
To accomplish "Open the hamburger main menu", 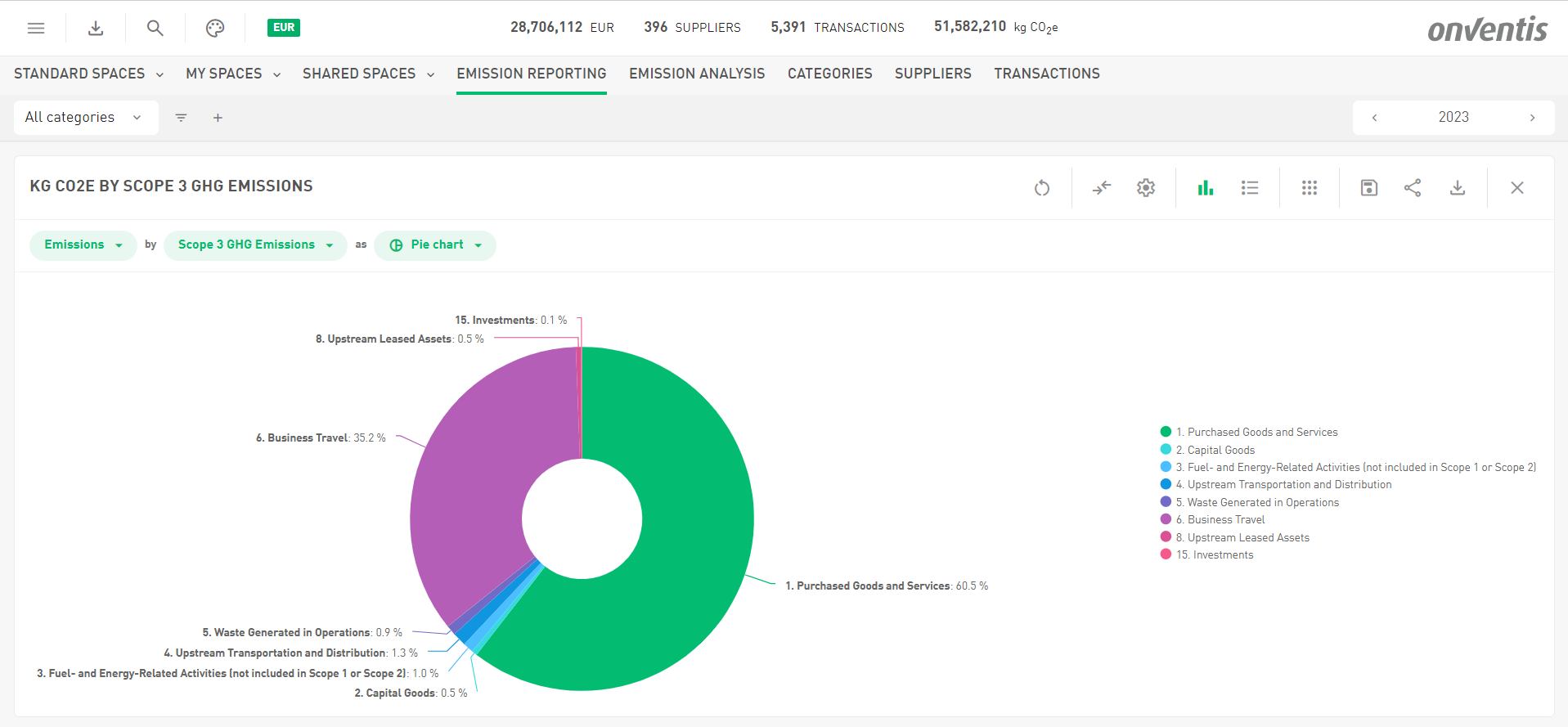I will pyautogui.click(x=36, y=28).
